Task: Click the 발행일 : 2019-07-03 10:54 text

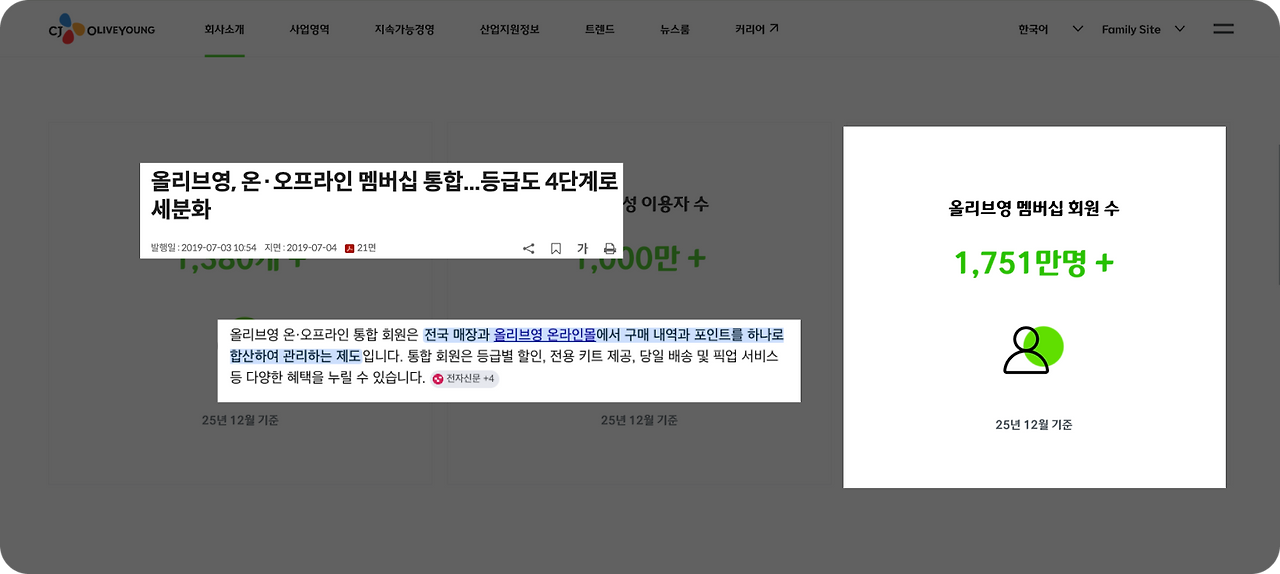Action: coord(204,248)
